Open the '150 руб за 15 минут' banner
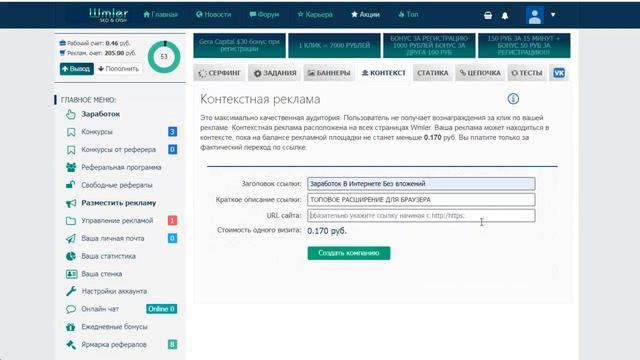Viewport: 640px width, 360px height. [524, 45]
